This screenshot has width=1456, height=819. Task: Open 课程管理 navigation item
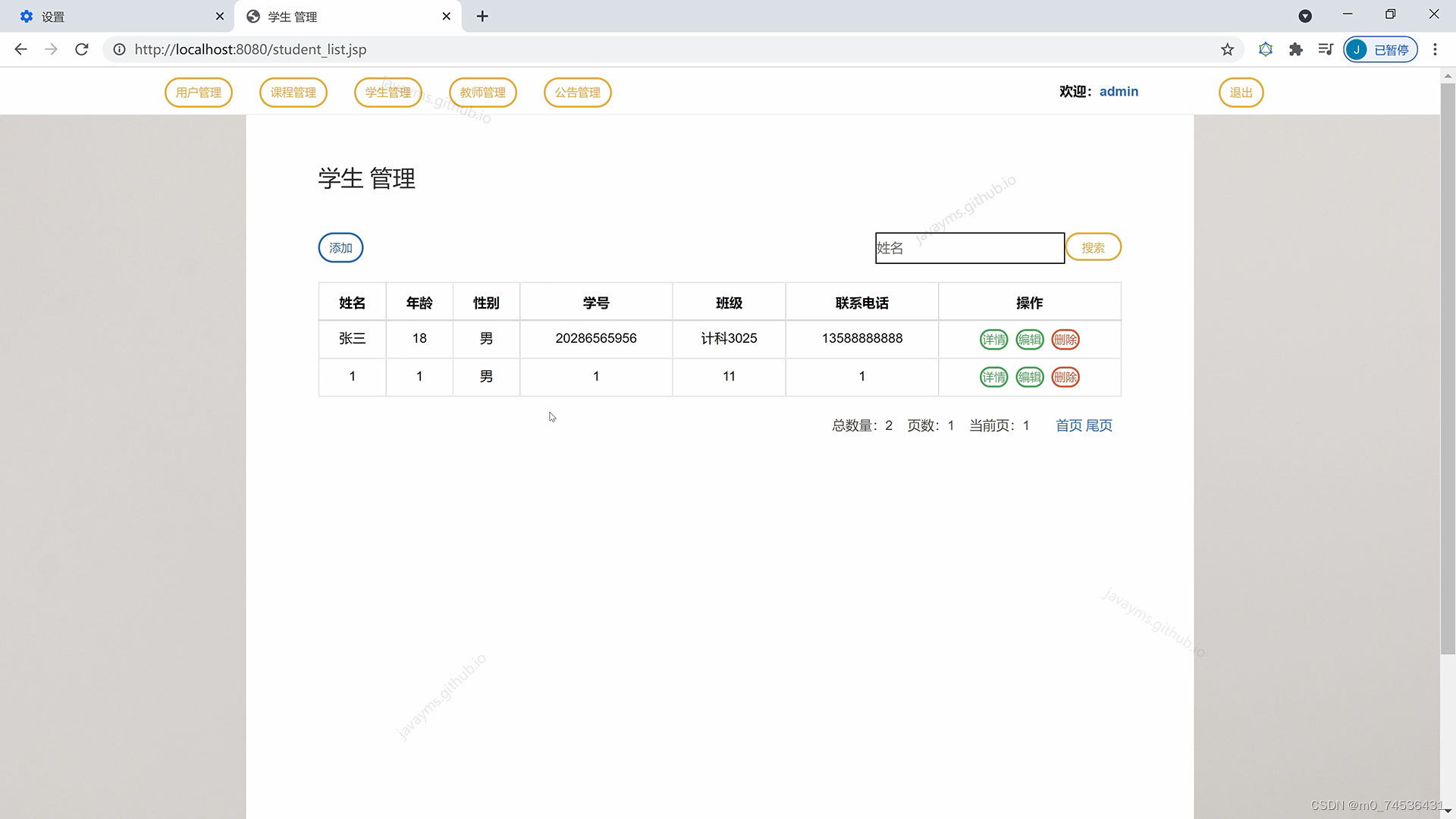(x=293, y=93)
